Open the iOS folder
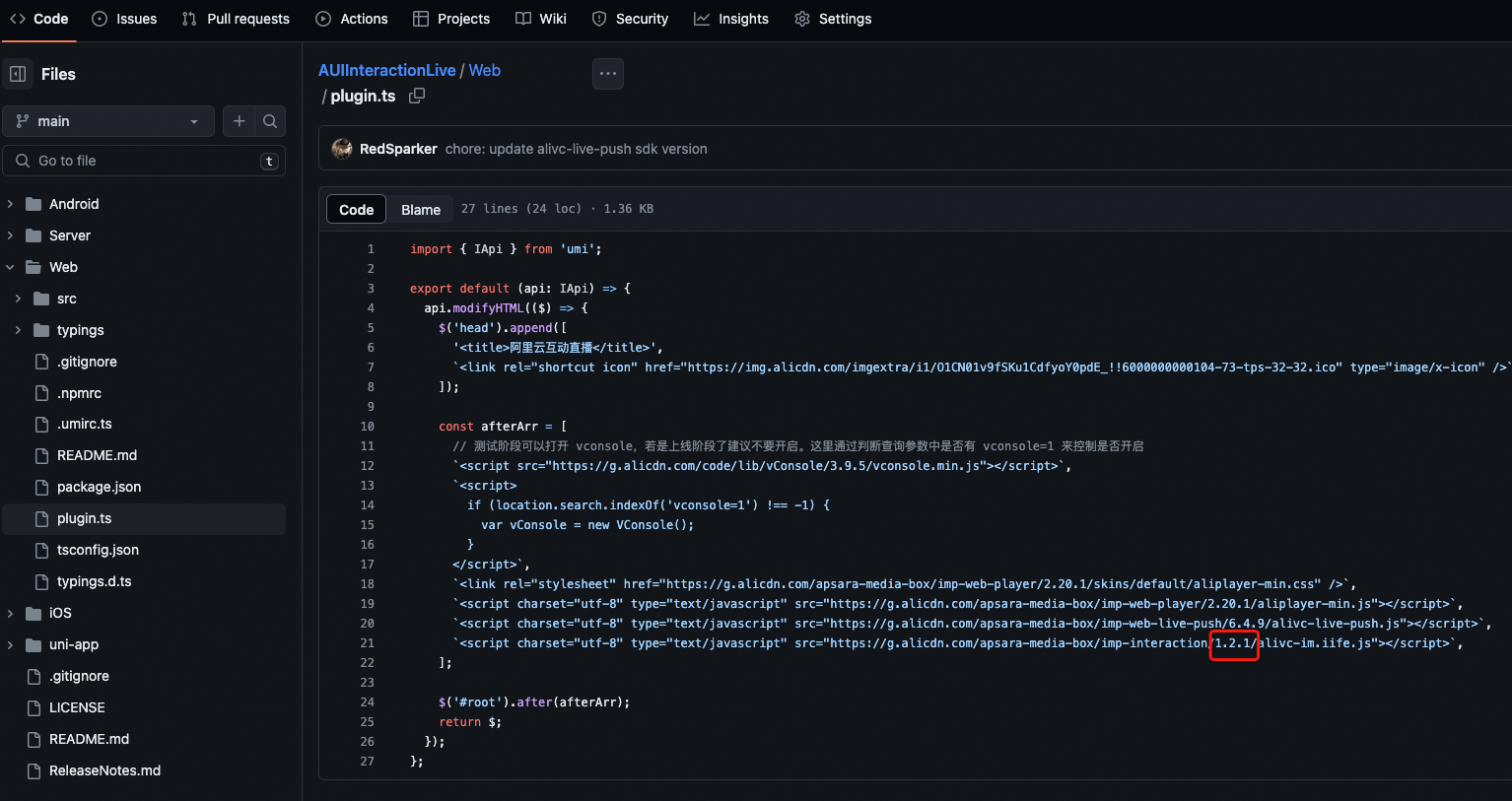The height and width of the screenshot is (801, 1512). pyautogui.click(x=60, y=613)
